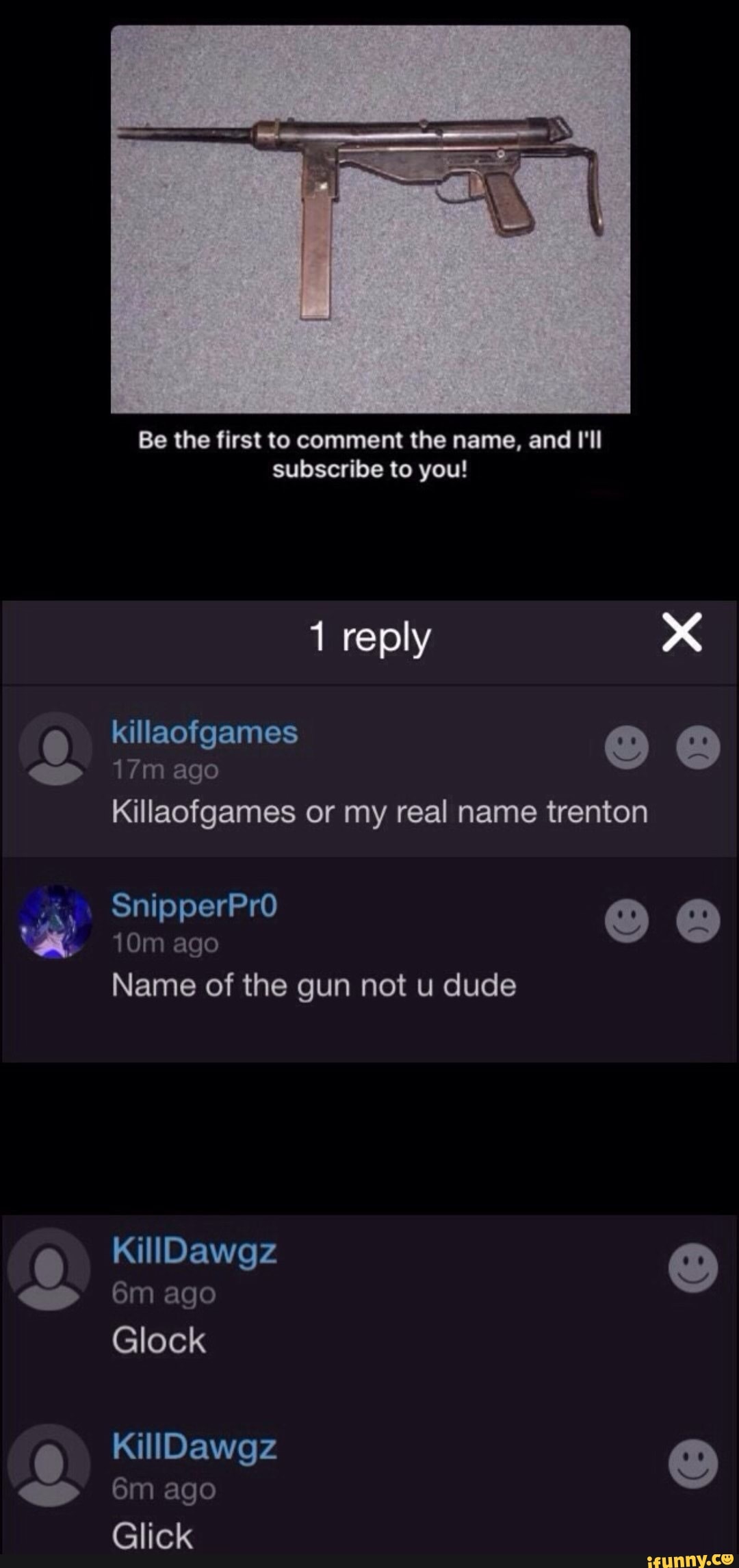
Task: Open SnipperPr0's purple avatar
Action: click(x=55, y=921)
